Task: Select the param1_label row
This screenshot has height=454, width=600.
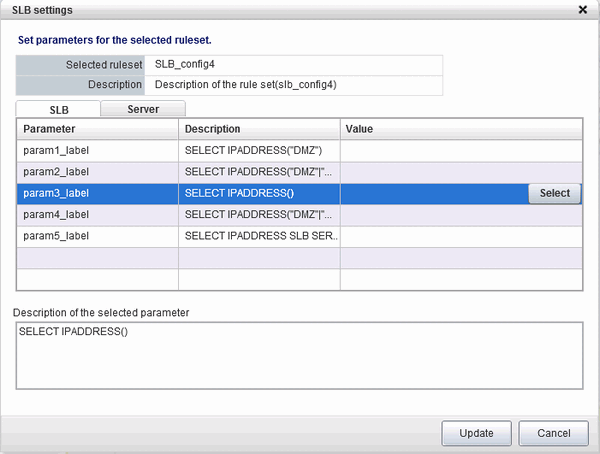Action: 98,150
